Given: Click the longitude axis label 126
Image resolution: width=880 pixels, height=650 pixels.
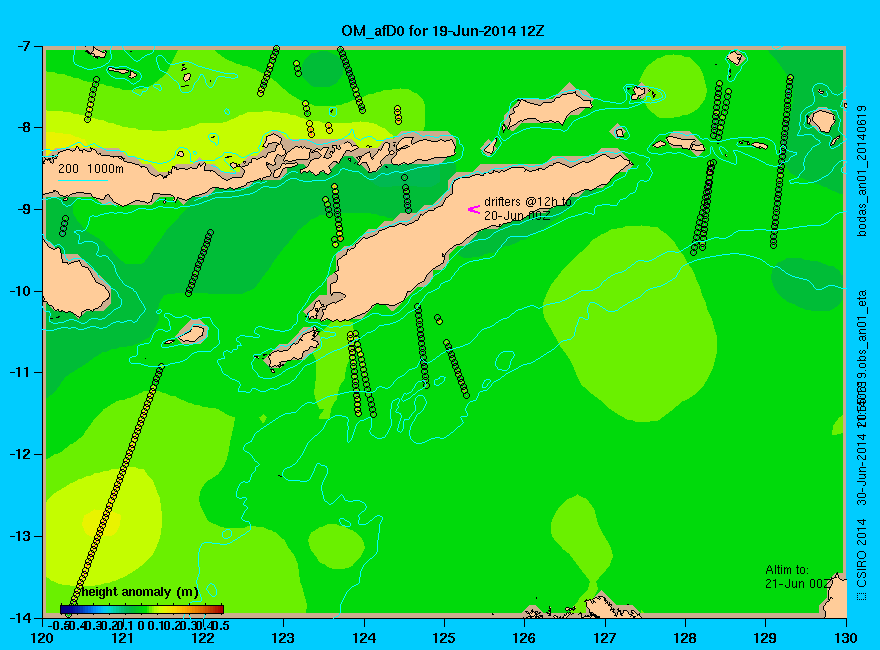Looking at the screenshot, I should pos(524,638).
